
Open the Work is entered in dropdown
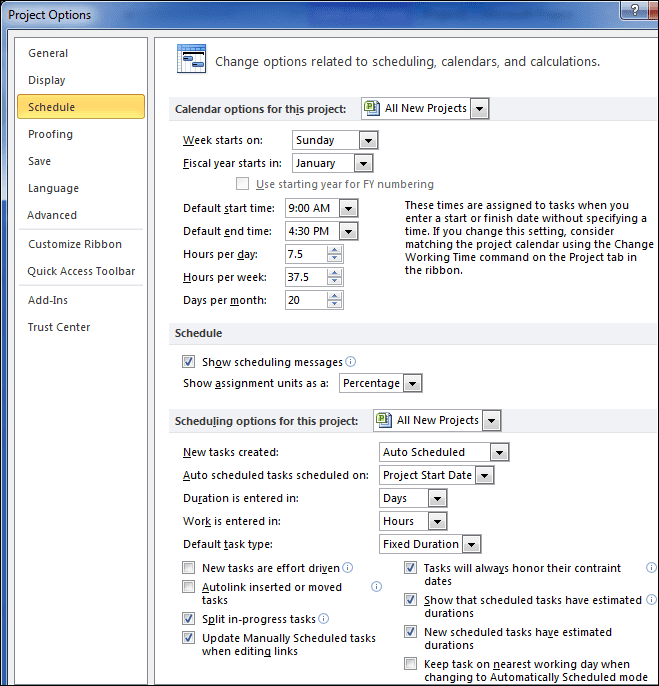tap(437, 522)
